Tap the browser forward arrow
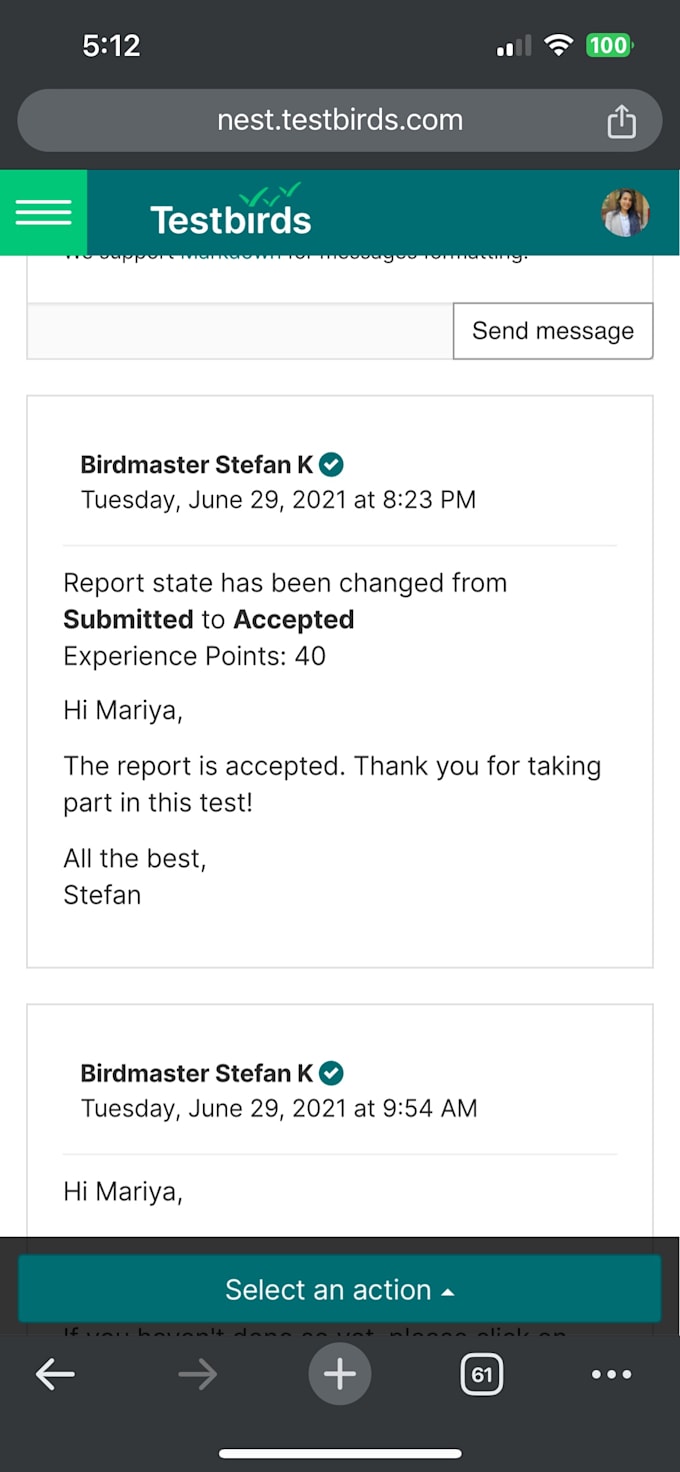This screenshot has width=680, height=1472. tap(197, 1375)
